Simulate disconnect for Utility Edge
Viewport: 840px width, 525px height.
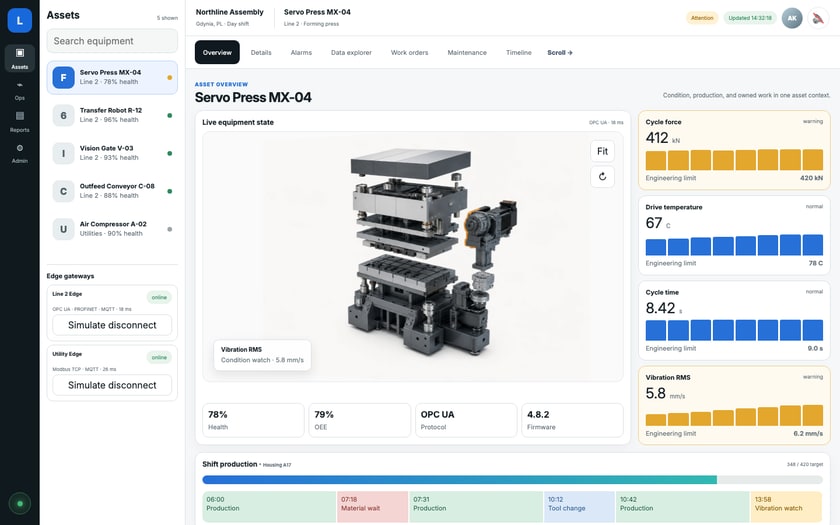112,385
